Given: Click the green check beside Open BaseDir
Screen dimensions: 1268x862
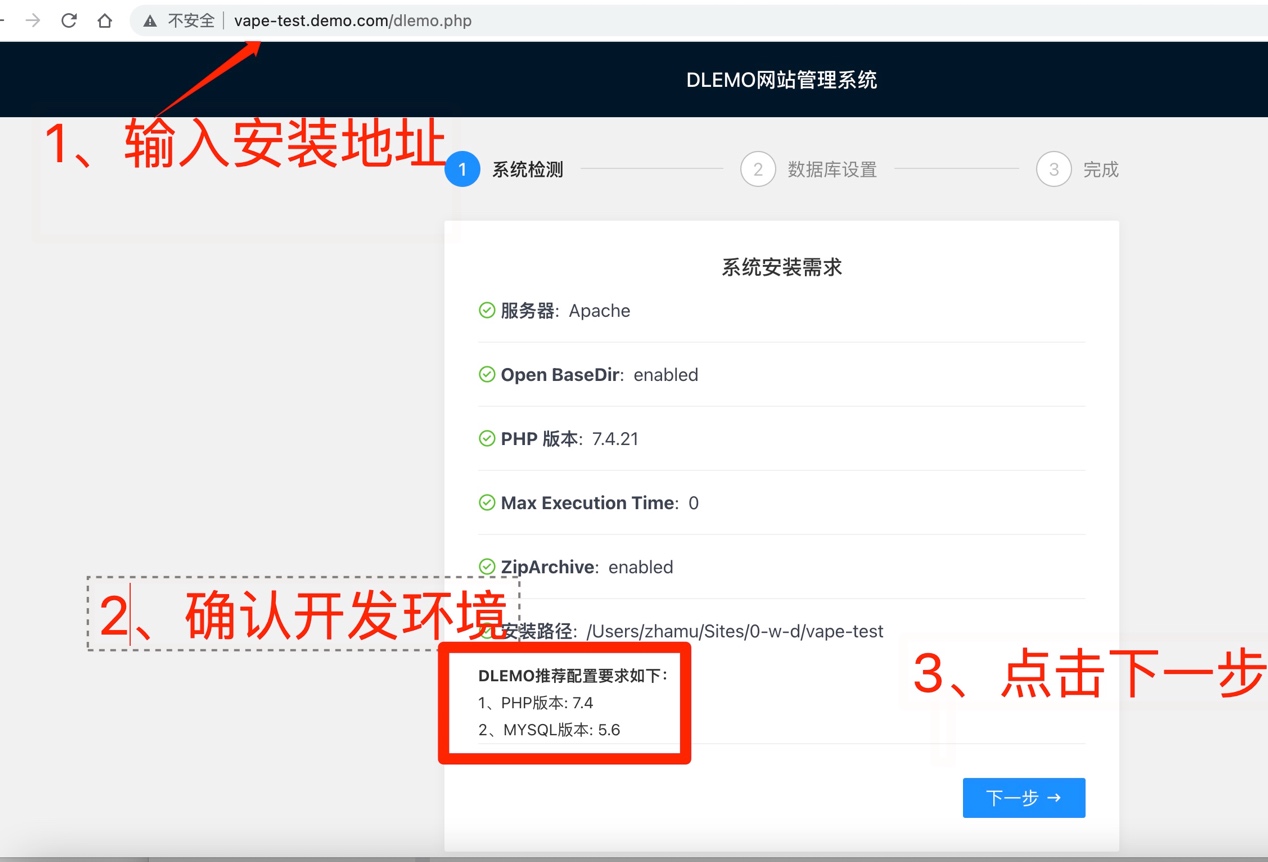Looking at the screenshot, I should coord(487,375).
